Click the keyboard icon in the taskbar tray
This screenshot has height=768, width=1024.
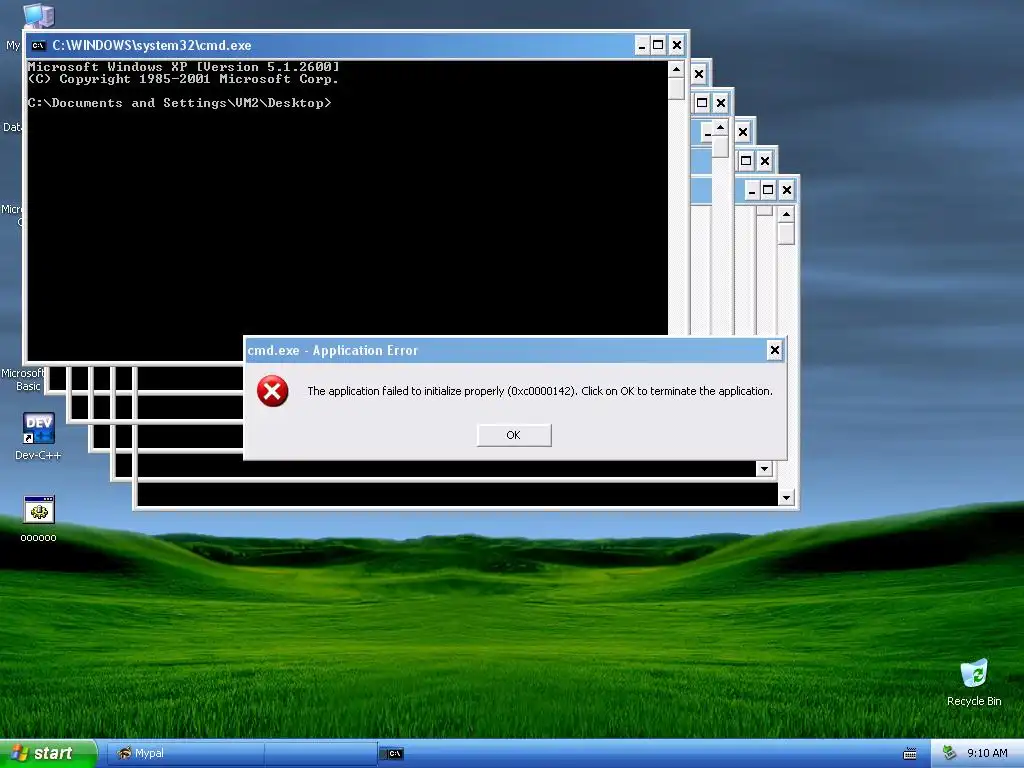click(910, 754)
